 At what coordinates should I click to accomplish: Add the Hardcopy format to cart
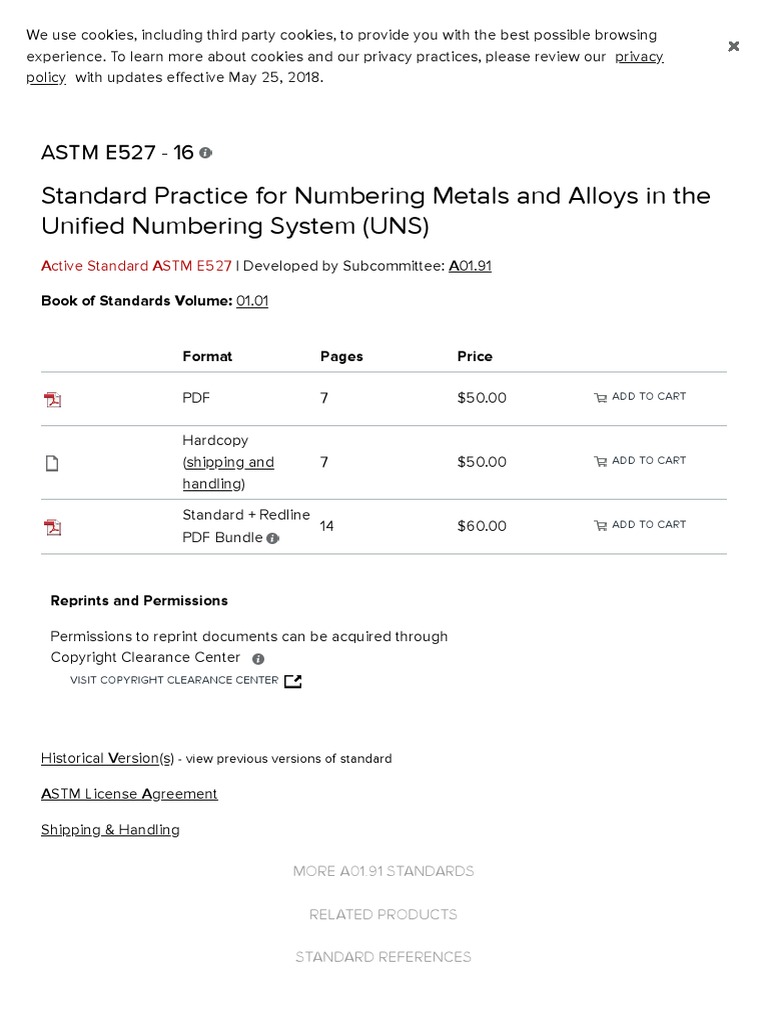tap(640, 461)
